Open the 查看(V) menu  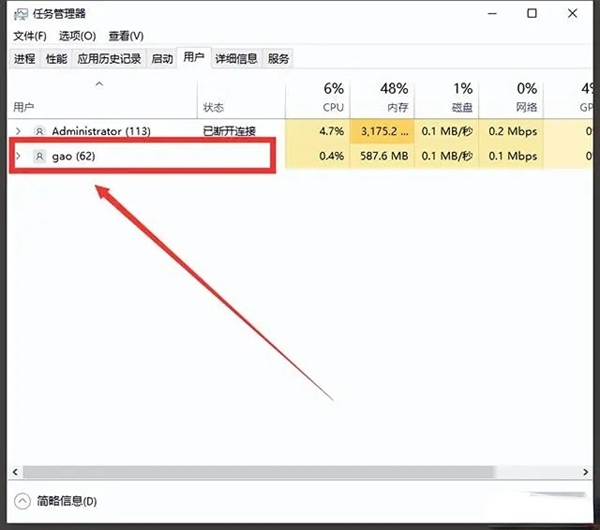pos(126,36)
